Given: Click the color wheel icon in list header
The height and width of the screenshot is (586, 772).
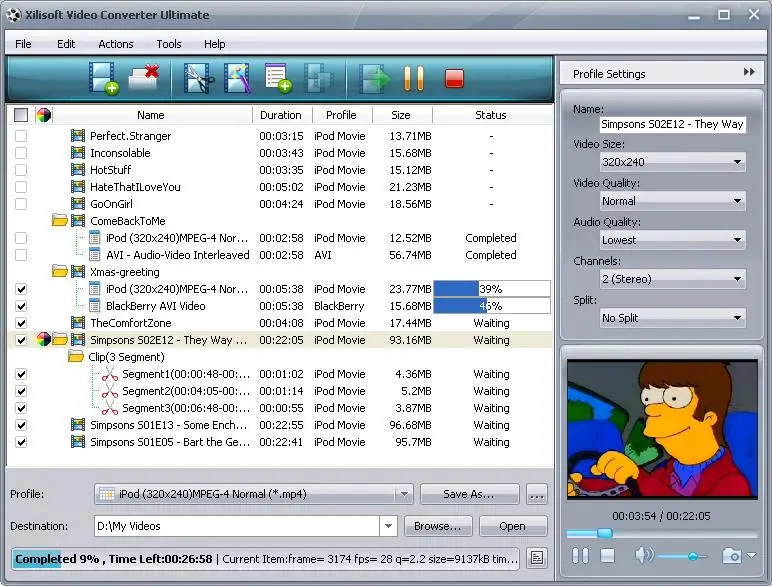Looking at the screenshot, I should click(x=44, y=115).
